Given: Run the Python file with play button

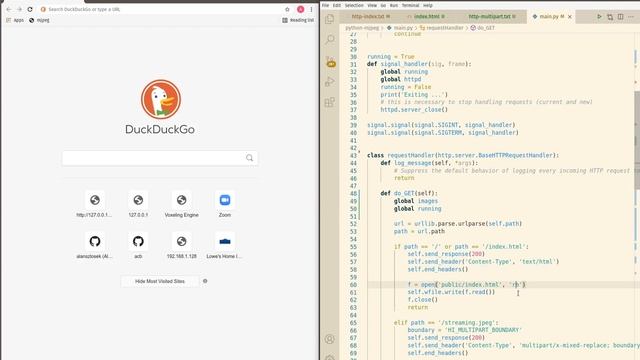Looking at the screenshot, I should [599, 17].
